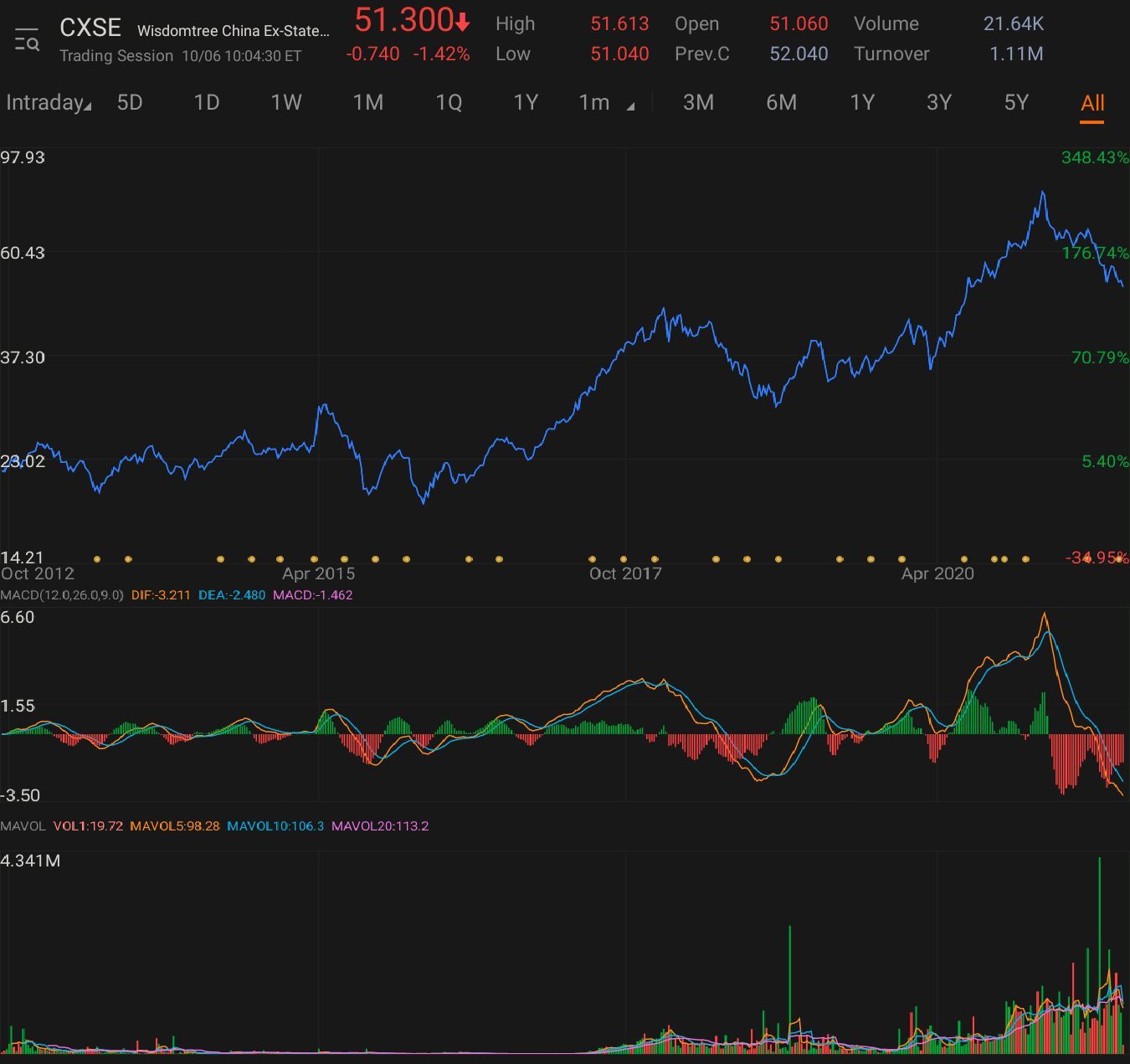Tap the 348.43% scale label
This screenshot has width=1130, height=1064.
tap(1095, 157)
